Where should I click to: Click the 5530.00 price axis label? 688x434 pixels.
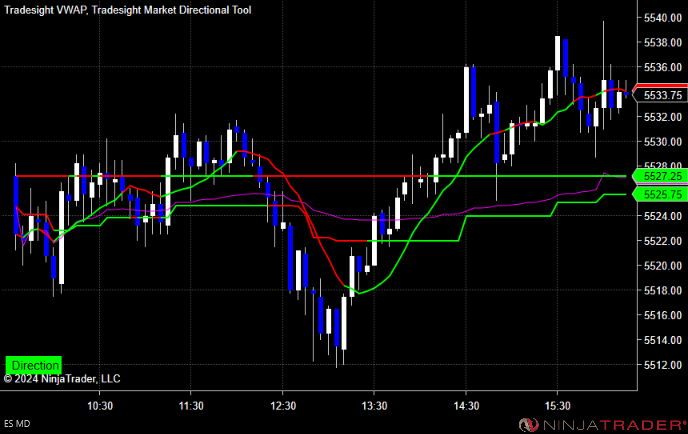(663, 142)
